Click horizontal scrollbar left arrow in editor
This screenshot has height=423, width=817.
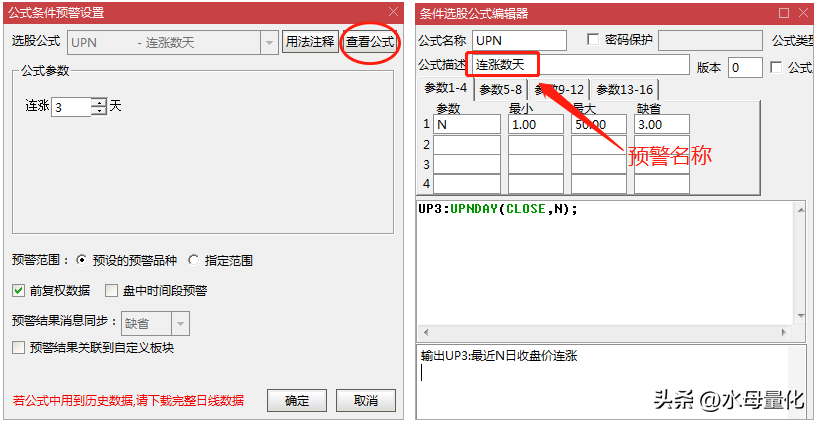[x=426, y=332]
